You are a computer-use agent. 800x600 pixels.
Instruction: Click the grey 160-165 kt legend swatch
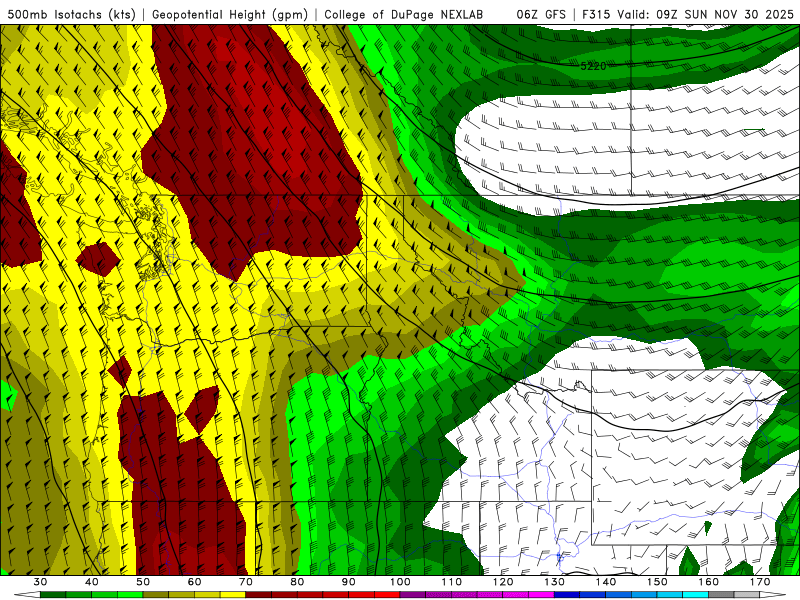click(721, 595)
